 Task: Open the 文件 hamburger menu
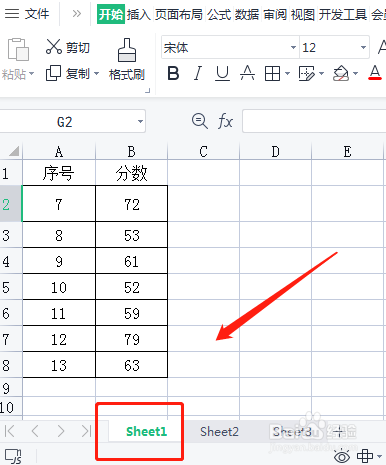(x=27, y=14)
